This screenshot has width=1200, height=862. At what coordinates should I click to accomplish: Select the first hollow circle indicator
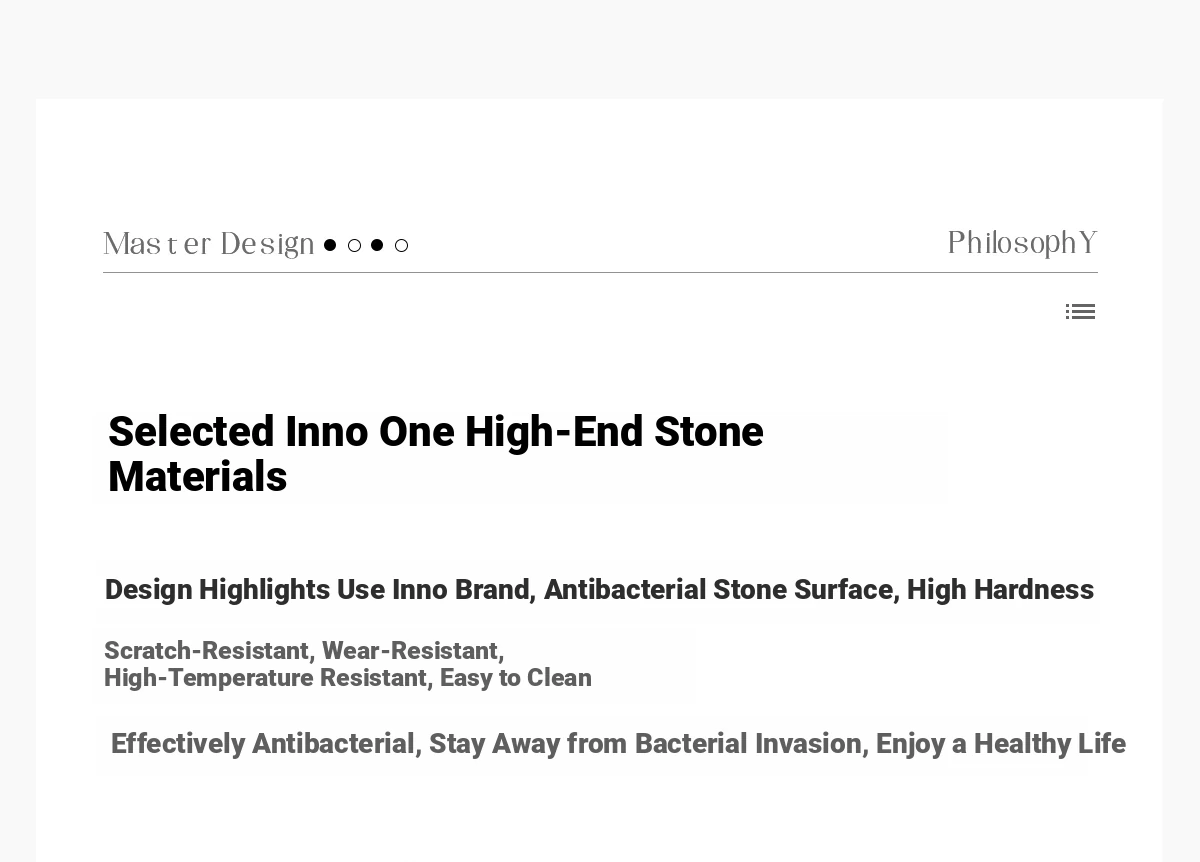354,245
